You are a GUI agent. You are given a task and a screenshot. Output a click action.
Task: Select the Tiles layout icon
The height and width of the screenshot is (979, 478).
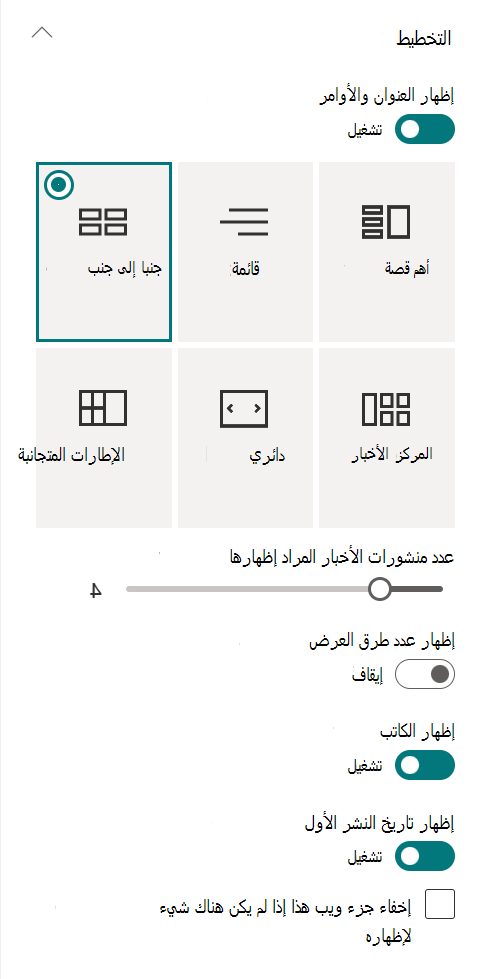pos(103,409)
